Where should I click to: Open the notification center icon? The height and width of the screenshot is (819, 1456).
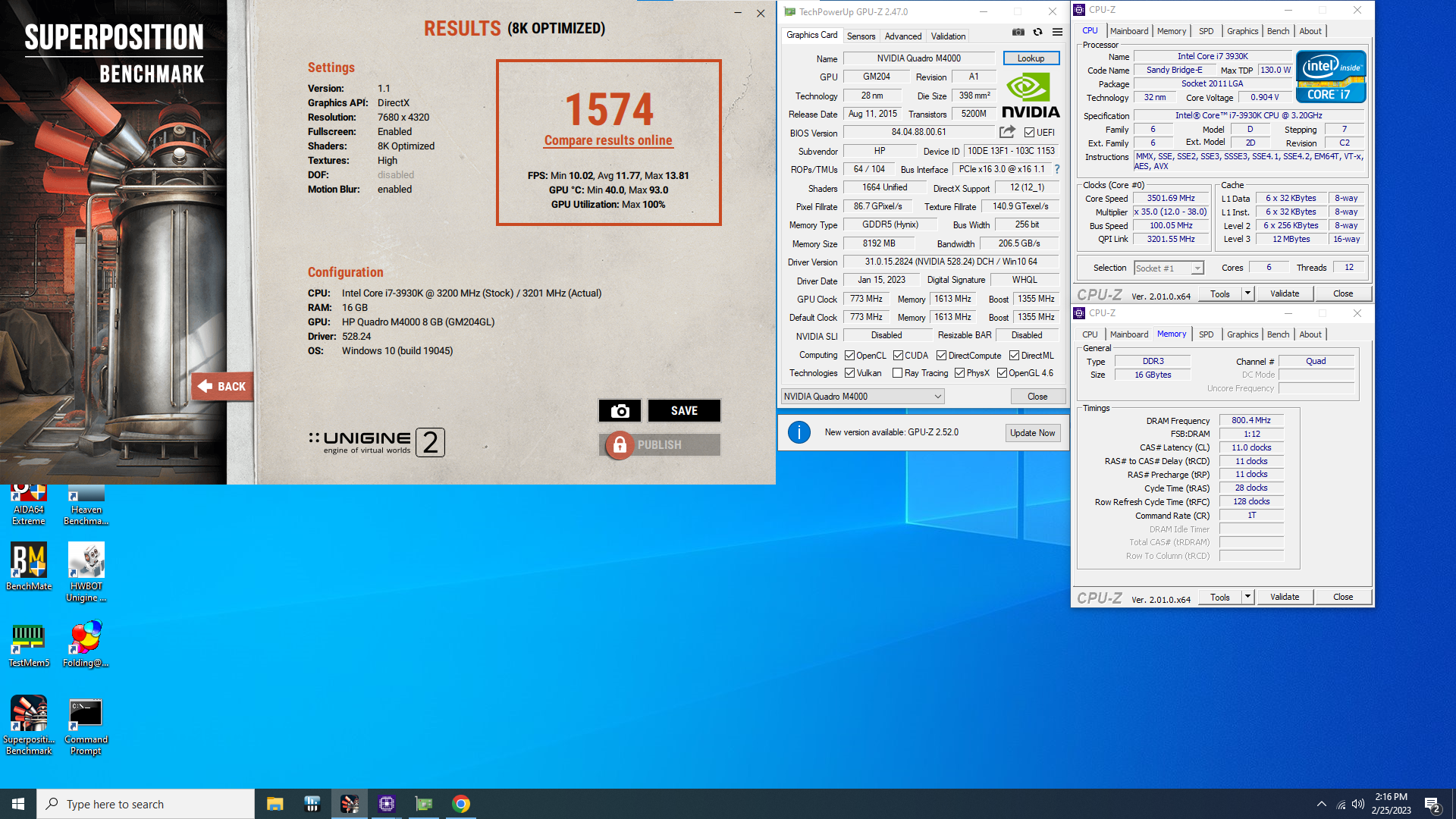tap(1432, 804)
